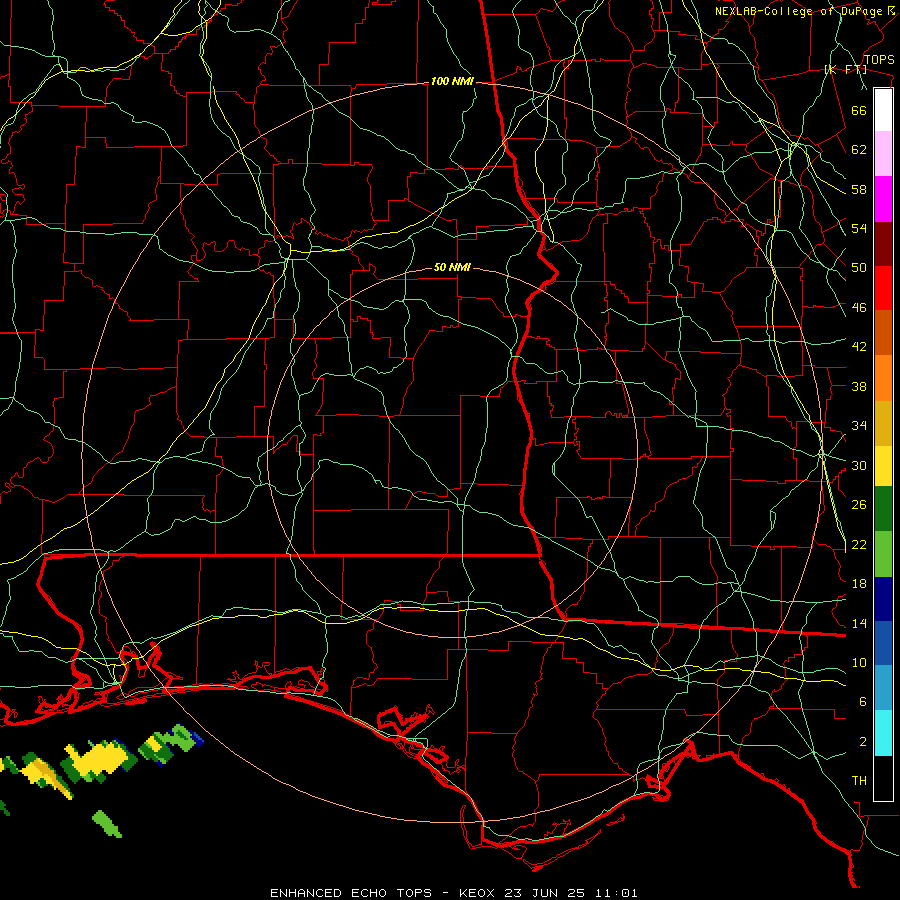Click the '22' scale value
This screenshot has width=900, height=900.
coord(859,544)
